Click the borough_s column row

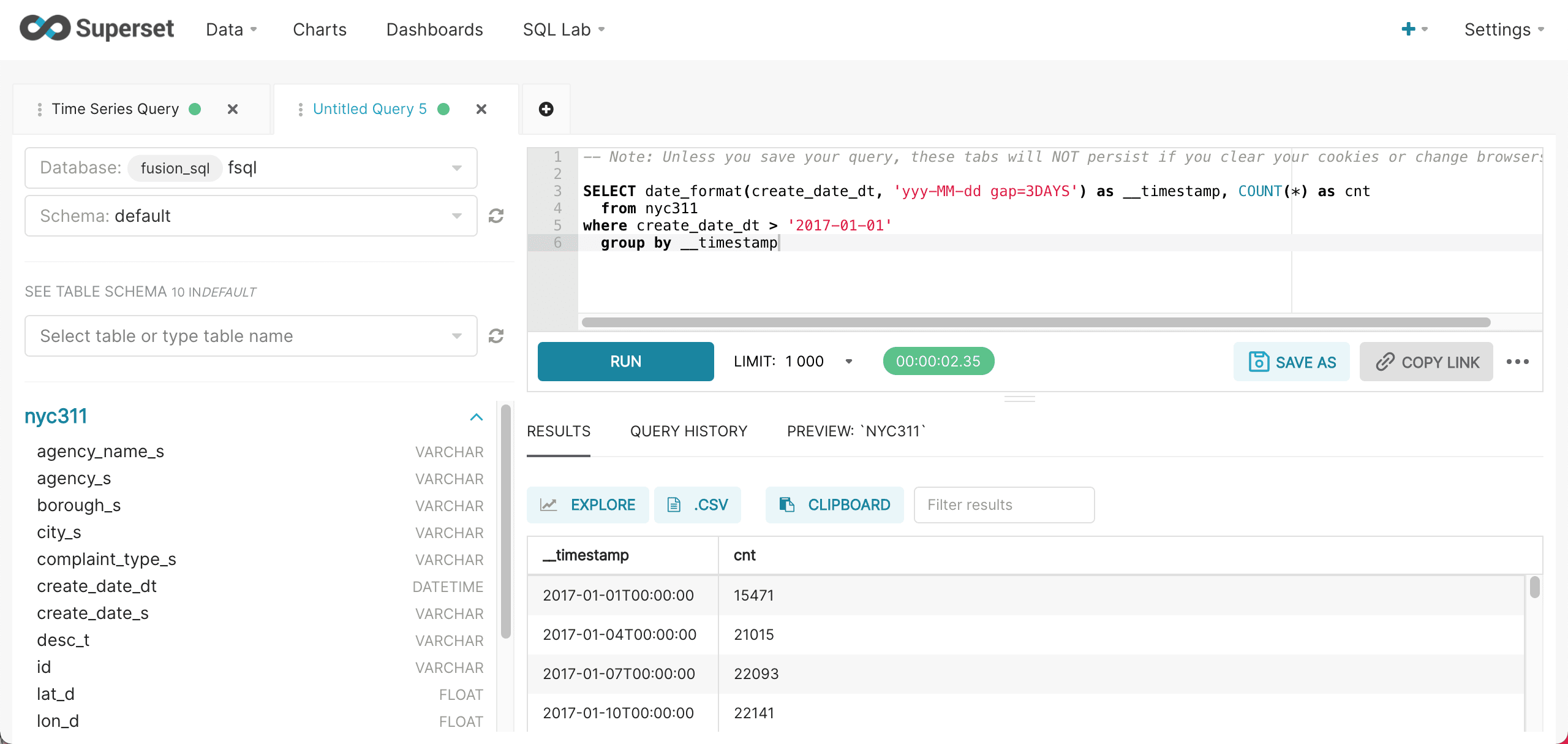pos(260,506)
